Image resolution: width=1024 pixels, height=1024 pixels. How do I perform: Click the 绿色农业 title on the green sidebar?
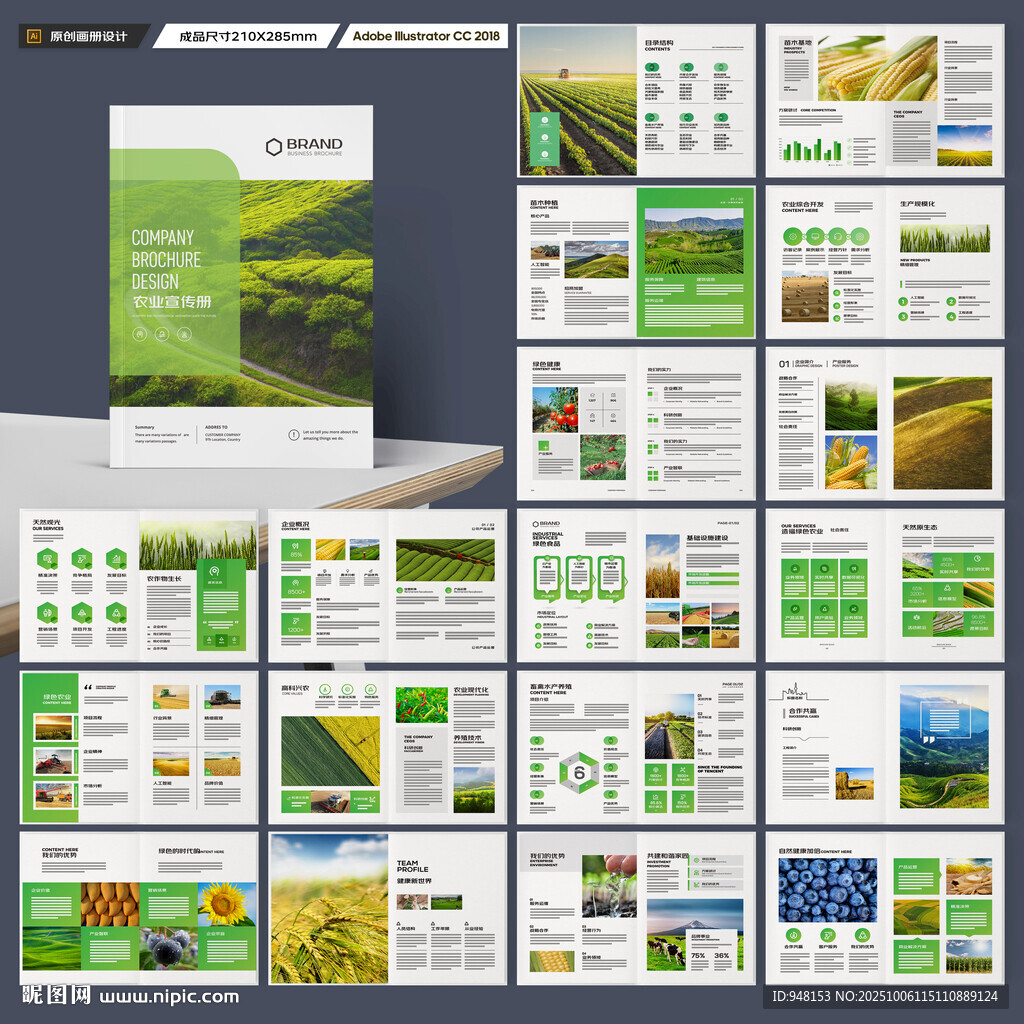pyautogui.click(x=57, y=697)
